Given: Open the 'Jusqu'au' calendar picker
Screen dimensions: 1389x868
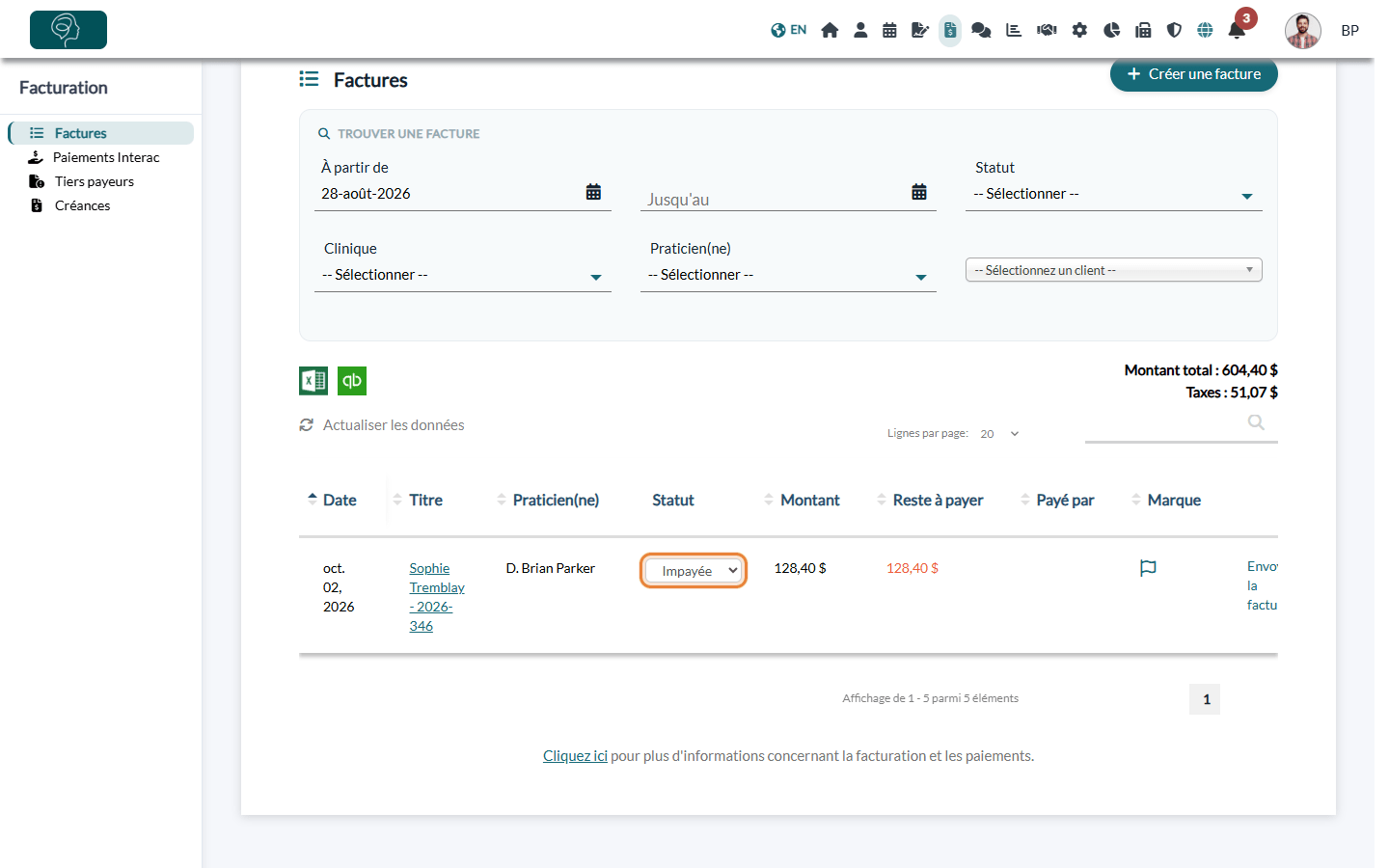Looking at the screenshot, I should [919, 192].
